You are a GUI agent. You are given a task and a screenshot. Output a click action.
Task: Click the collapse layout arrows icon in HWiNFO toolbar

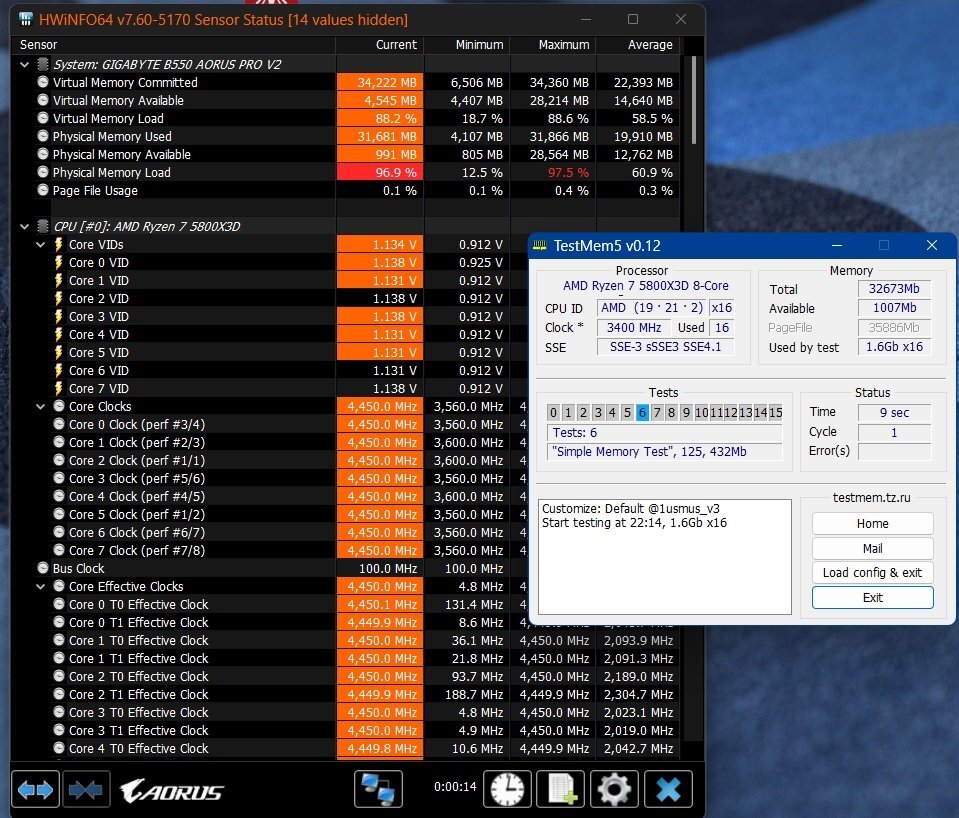(86, 790)
